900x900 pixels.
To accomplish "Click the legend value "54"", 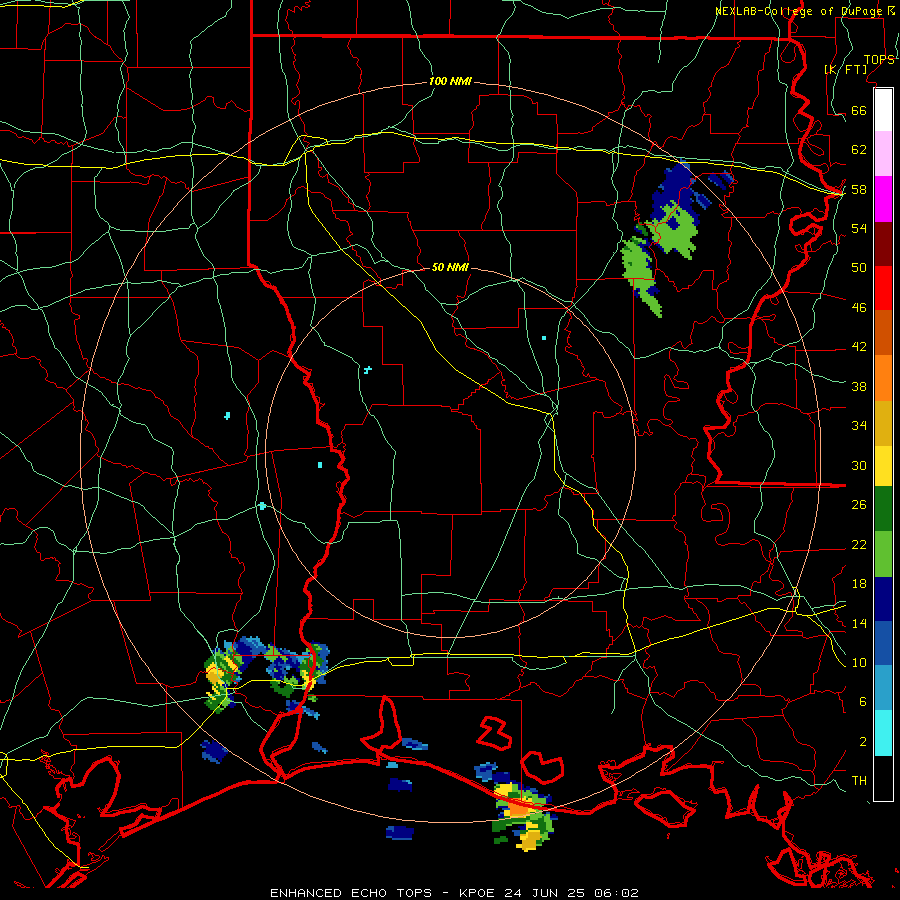I will [x=859, y=228].
